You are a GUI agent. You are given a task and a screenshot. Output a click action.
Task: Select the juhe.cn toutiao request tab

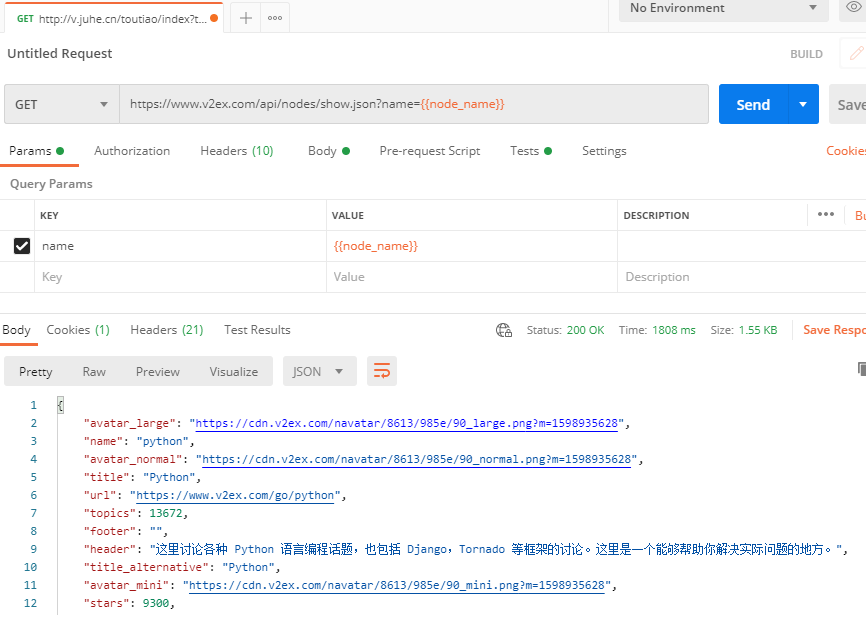(113, 19)
